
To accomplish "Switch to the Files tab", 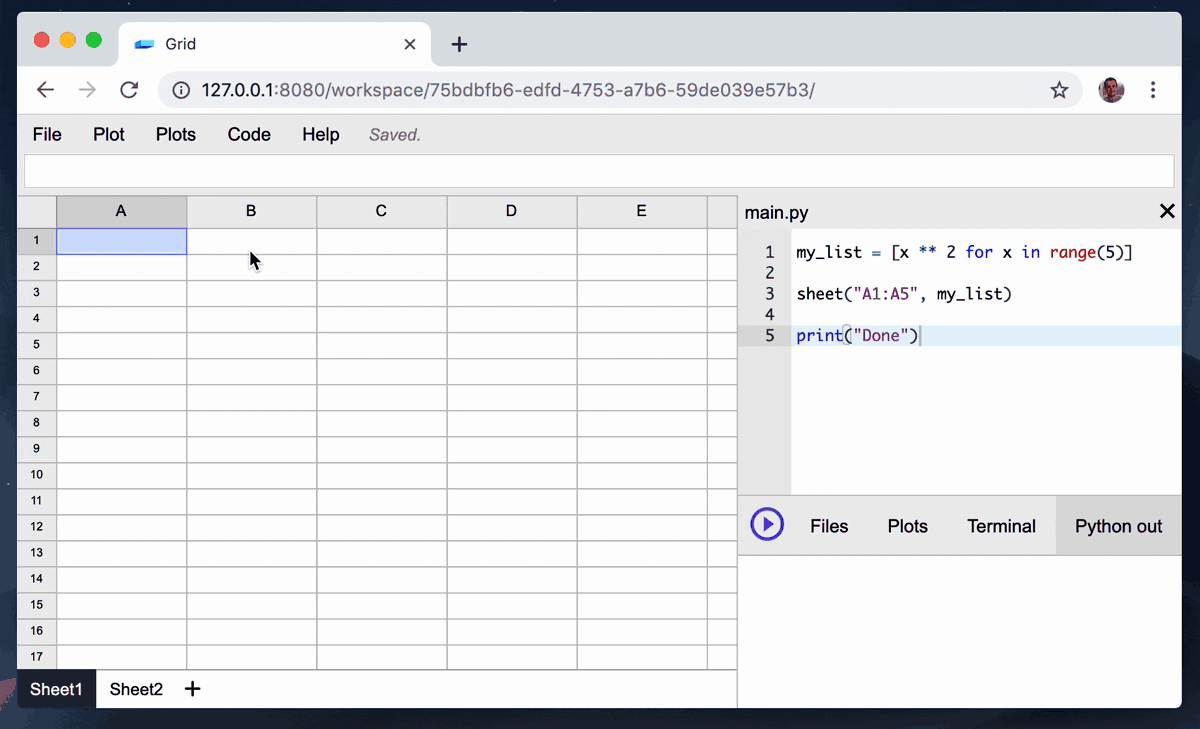I will 829,525.
